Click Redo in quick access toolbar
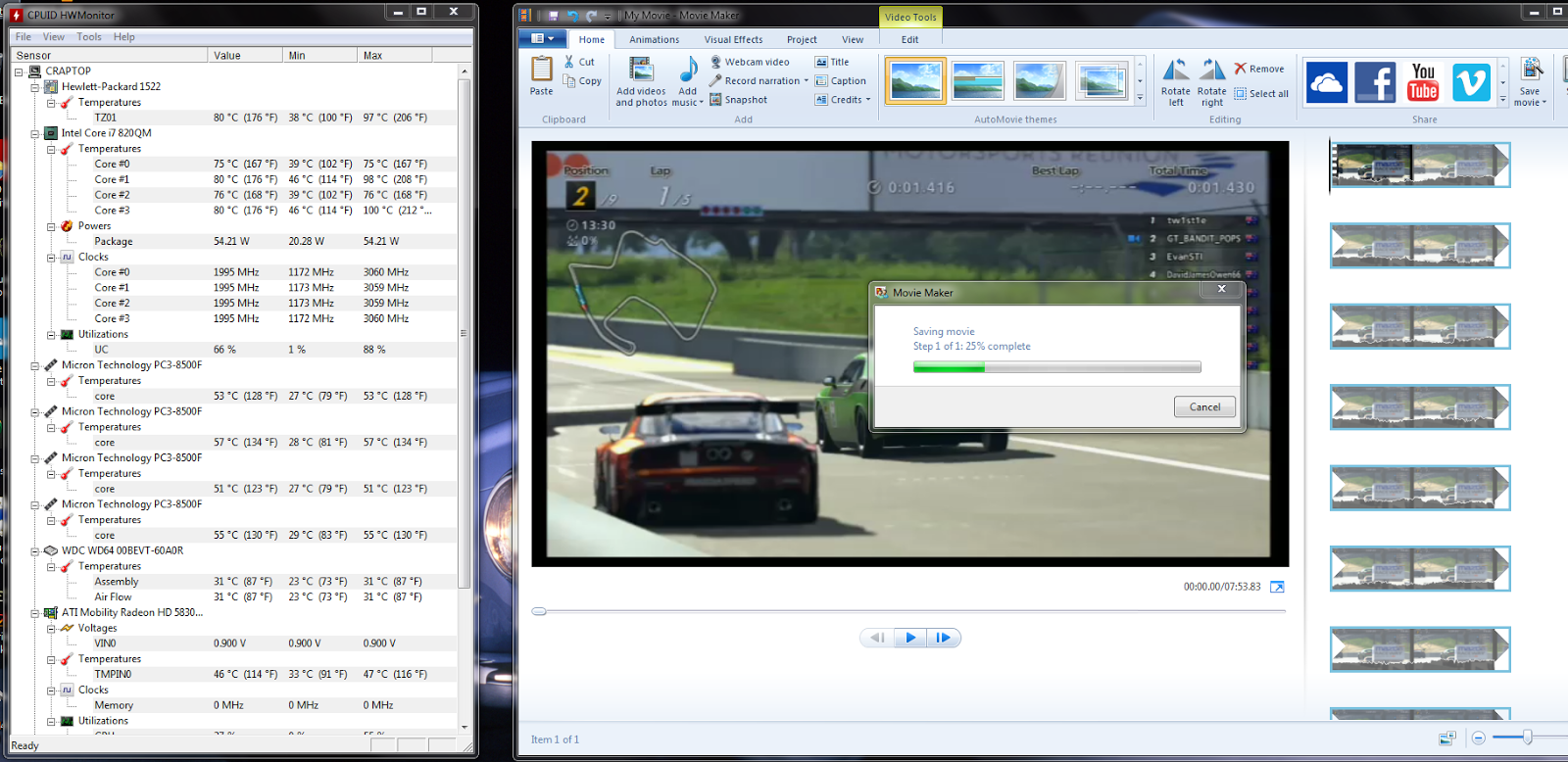This screenshot has height=762, width=1568. [x=591, y=16]
